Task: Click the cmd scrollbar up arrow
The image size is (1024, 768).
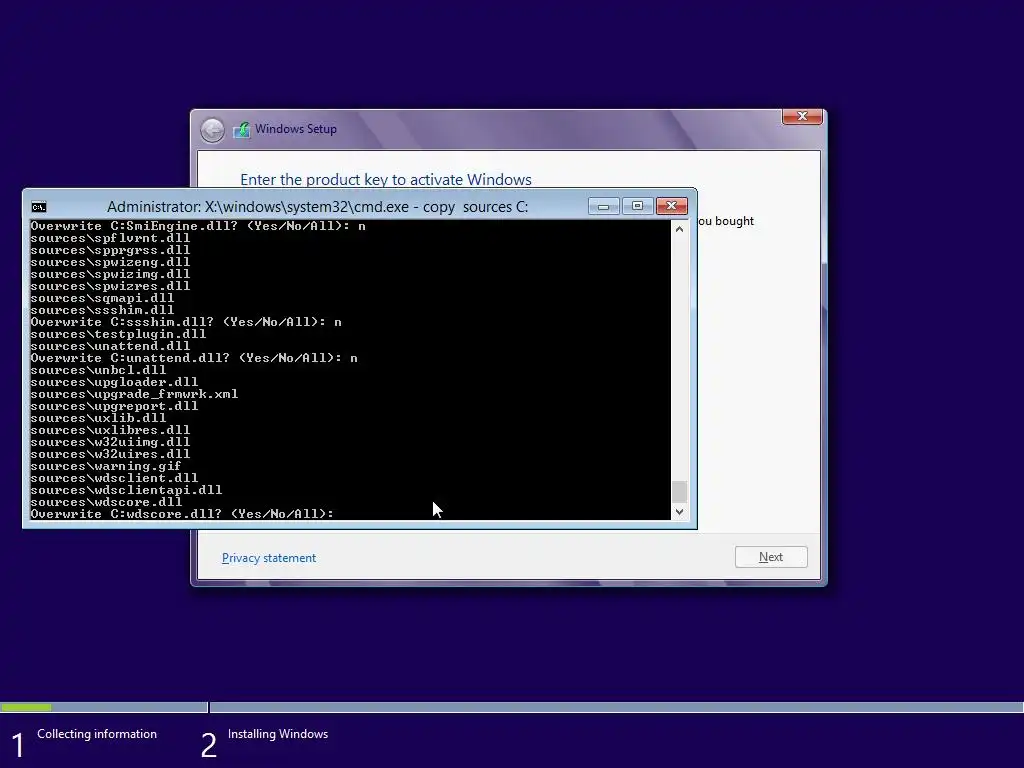Action: click(679, 229)
